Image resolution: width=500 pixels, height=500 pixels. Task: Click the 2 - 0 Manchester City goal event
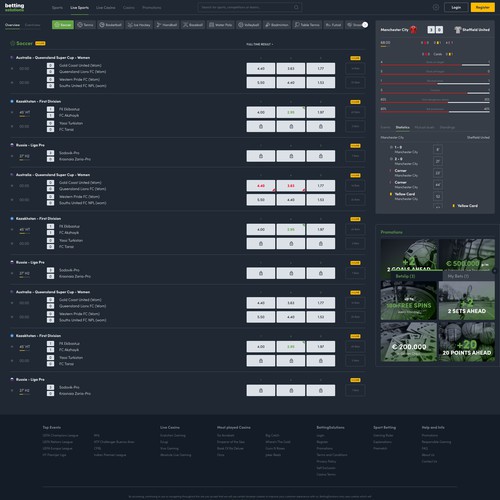pyautogui.click(x=404, y=161)
